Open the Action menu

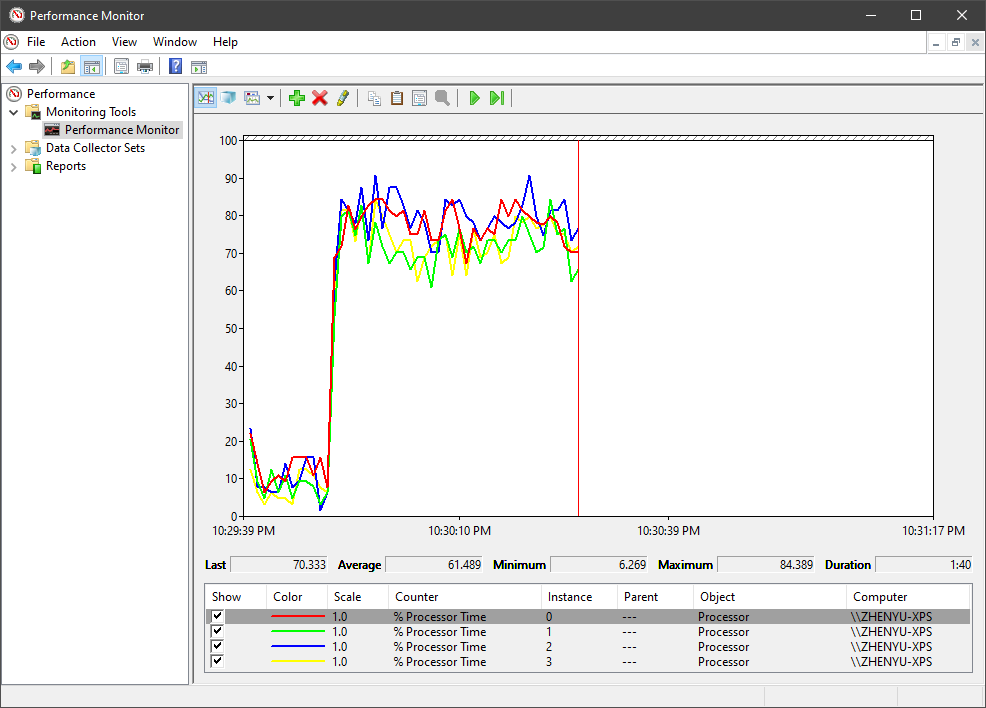(x=78, y=42)
